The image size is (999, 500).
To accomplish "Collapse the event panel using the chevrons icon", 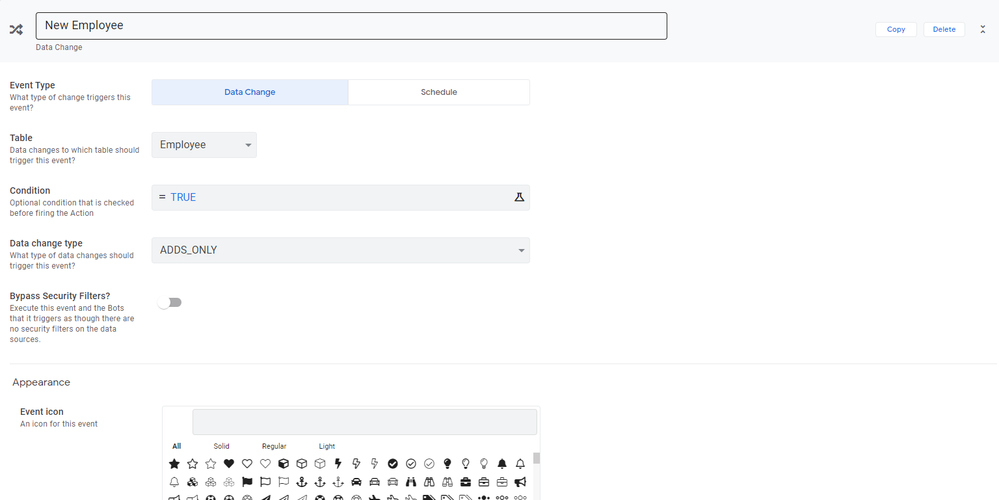I will [982, 29].
